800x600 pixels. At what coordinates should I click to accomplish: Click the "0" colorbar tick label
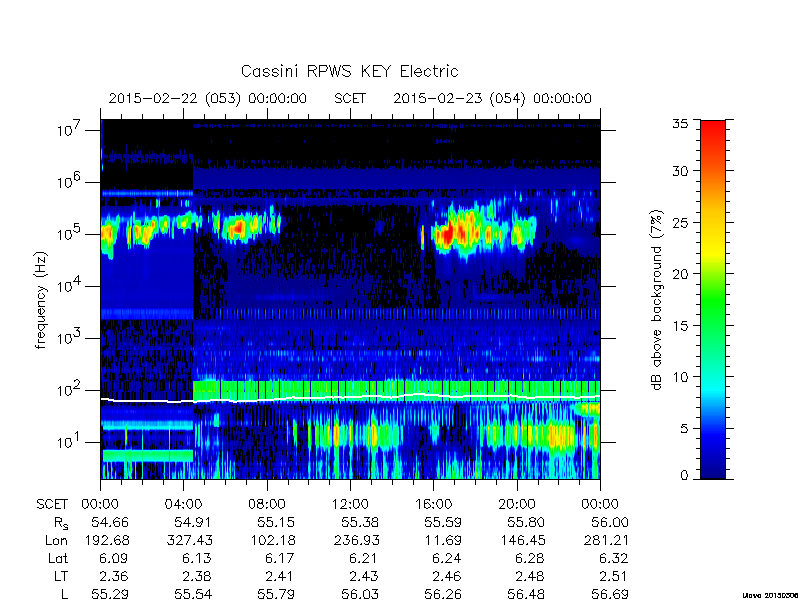point(684,476)
